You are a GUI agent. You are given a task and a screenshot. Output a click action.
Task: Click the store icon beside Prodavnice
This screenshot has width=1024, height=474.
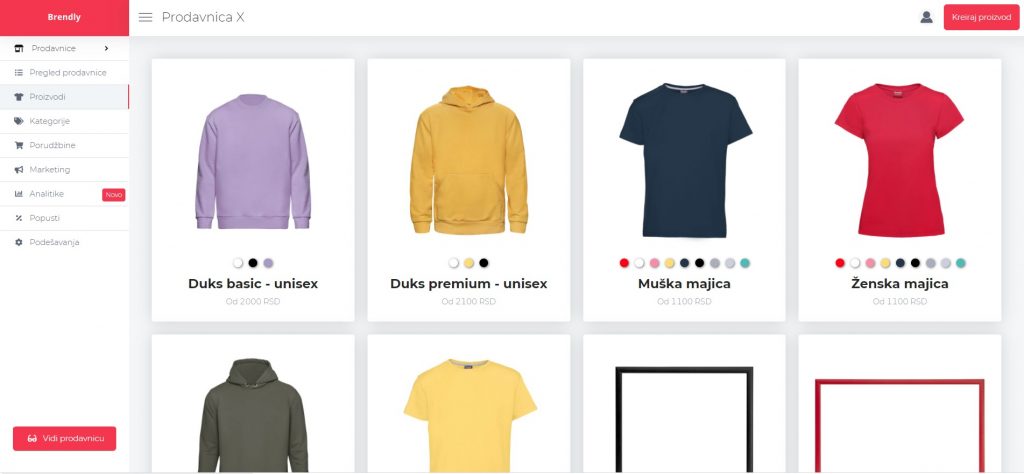tap(19, 48)
